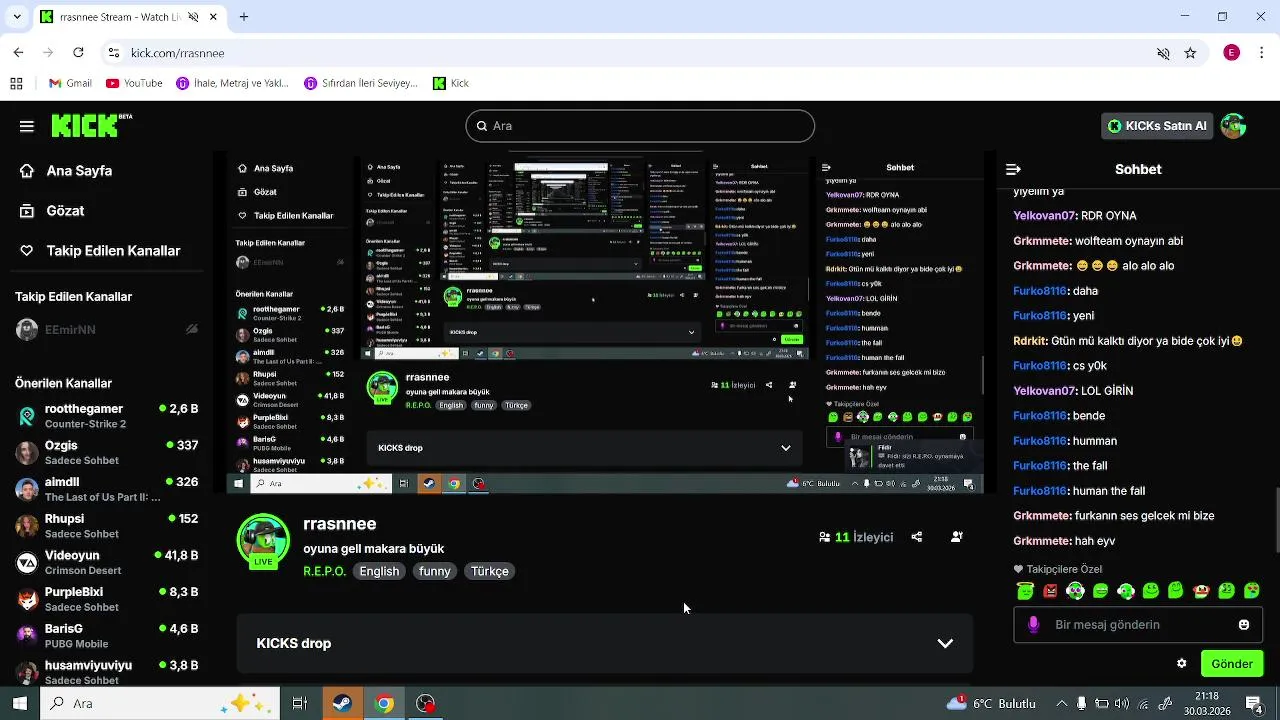The height and width of the screenshot is (720, 1280).
Task: Collapse chat using the Sohbet panel arrow icon
Action: click(1013, 169)
